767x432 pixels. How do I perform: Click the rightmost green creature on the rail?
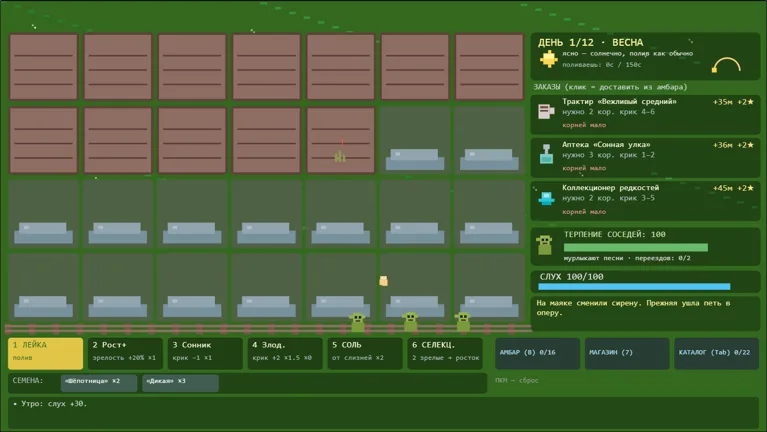point(462,321)
